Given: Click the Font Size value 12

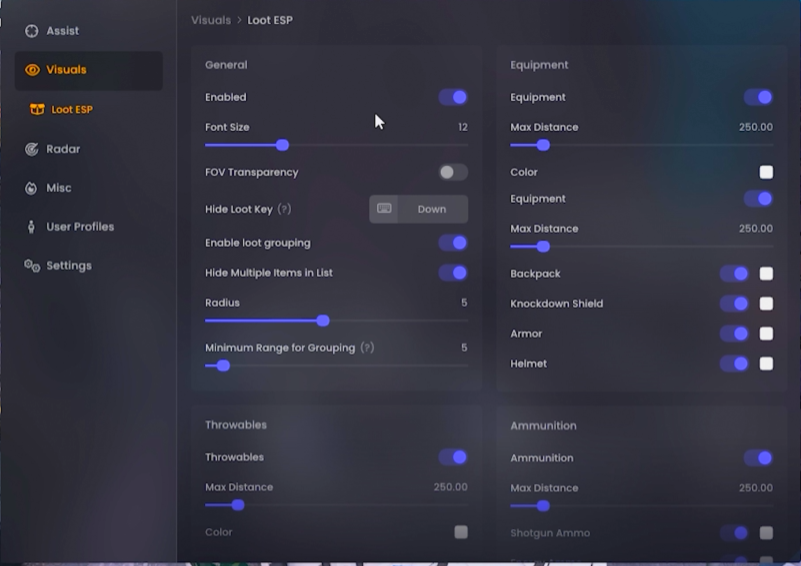Looking at the screenshot, I should [463, 127].
